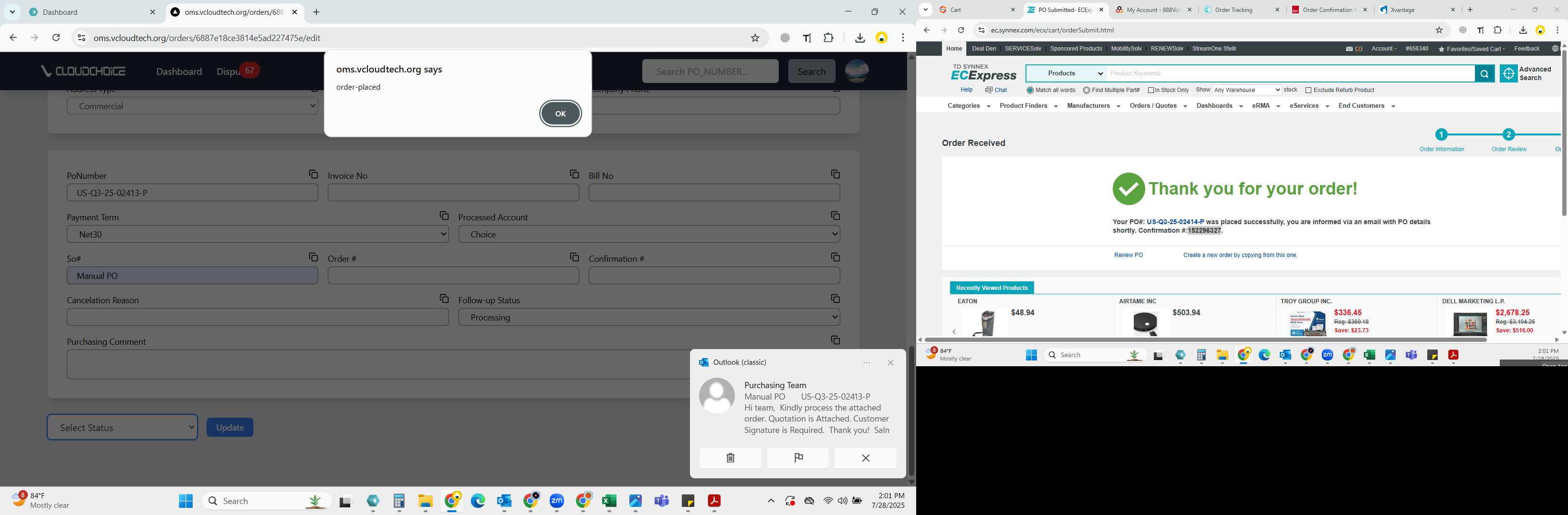Click ECExpress horizontal scrollbar
Screen dimensions: 1568x515
(x=1205, y=340)
